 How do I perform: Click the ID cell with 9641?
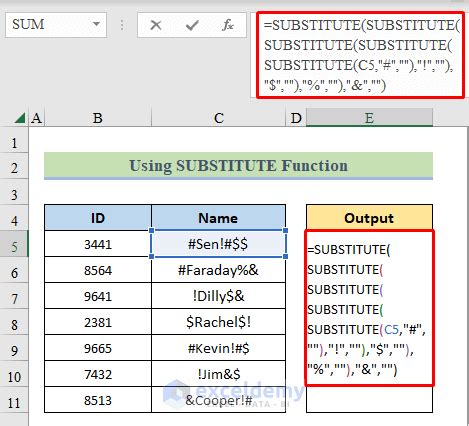(x=98, y=296)
